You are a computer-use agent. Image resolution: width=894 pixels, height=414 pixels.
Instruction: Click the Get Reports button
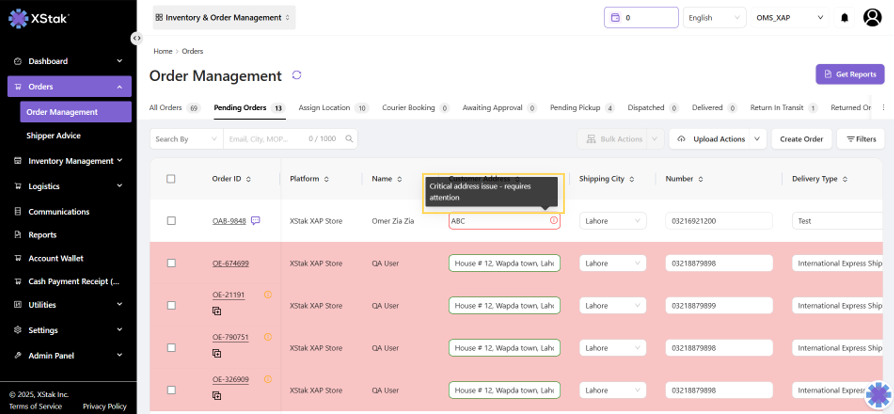click(x=849, y=74)
